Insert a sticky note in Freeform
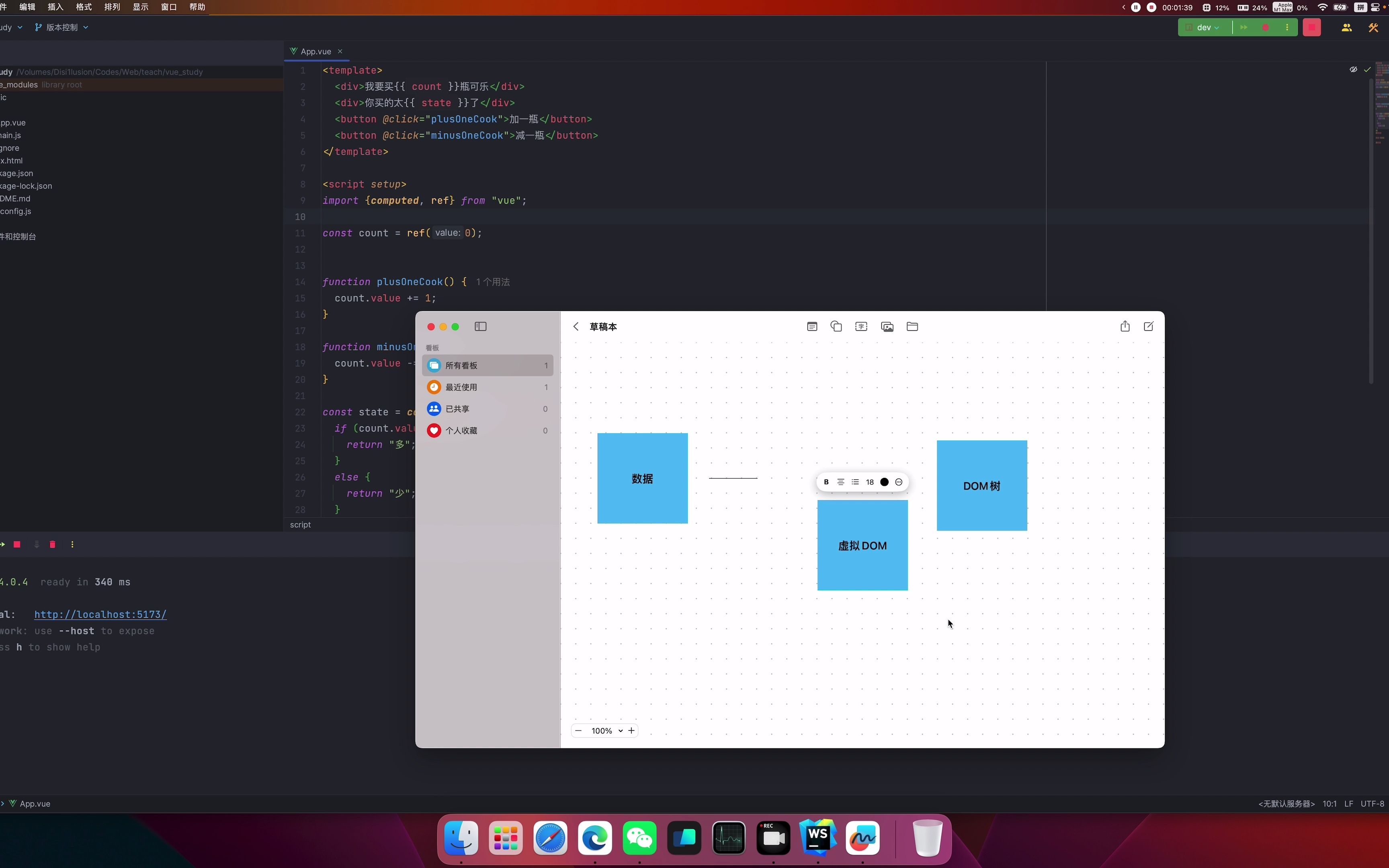The image size is (1389, 868). tap(811, 326)
